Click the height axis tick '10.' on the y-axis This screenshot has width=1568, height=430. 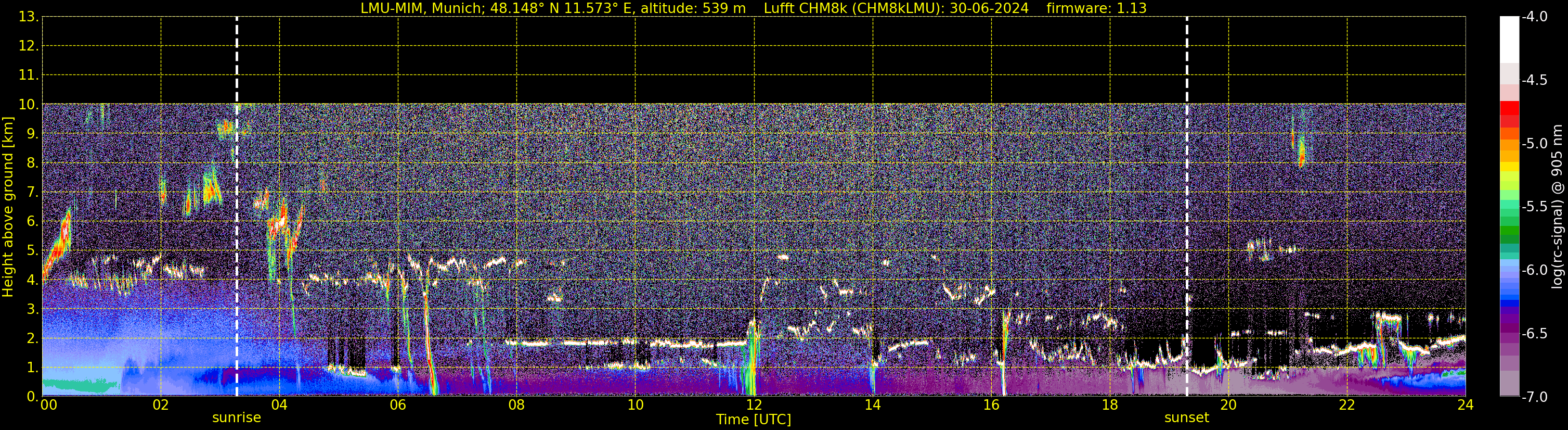(x=29, y=105)
